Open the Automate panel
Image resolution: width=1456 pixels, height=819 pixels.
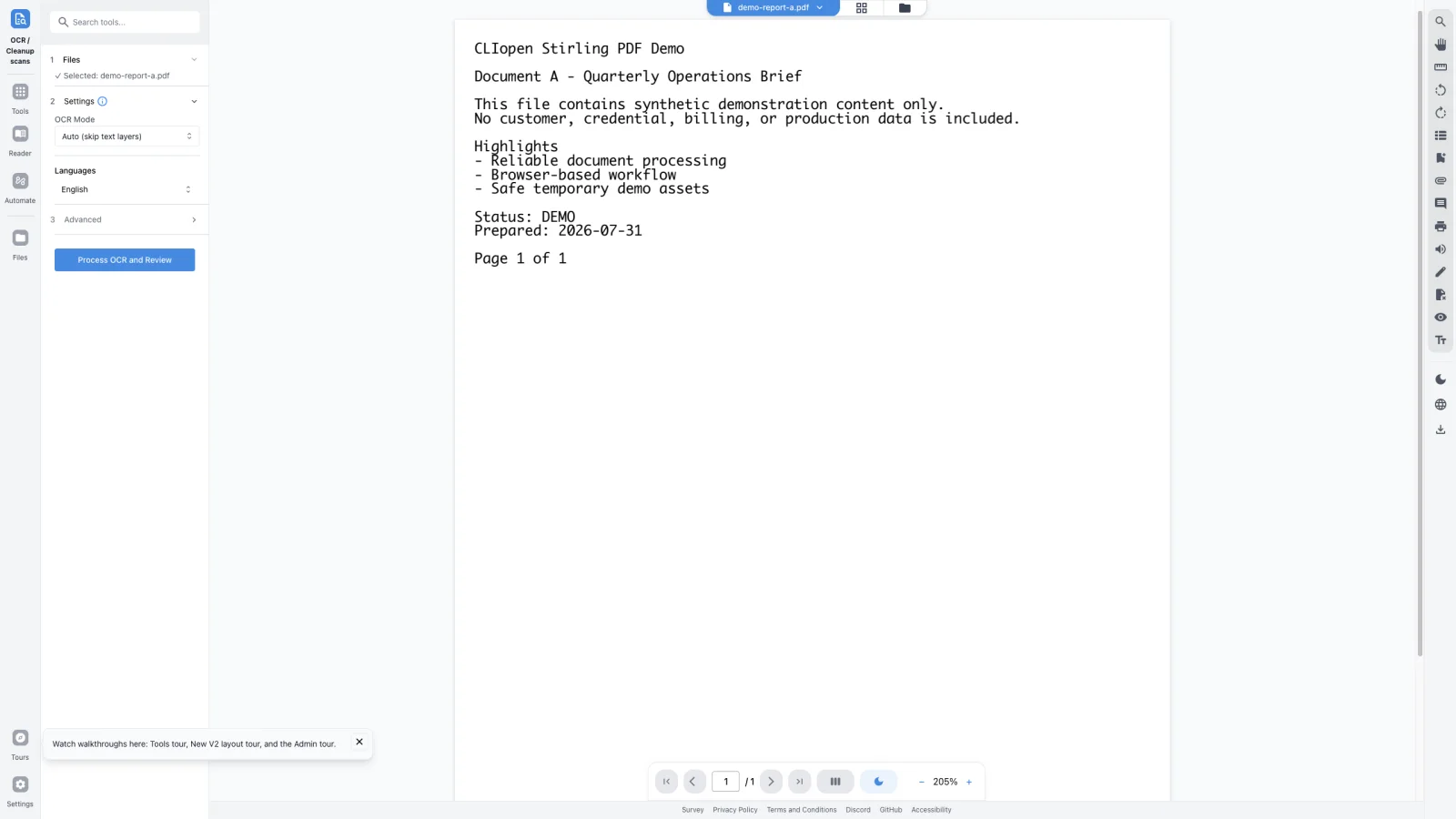pos(20,181)
